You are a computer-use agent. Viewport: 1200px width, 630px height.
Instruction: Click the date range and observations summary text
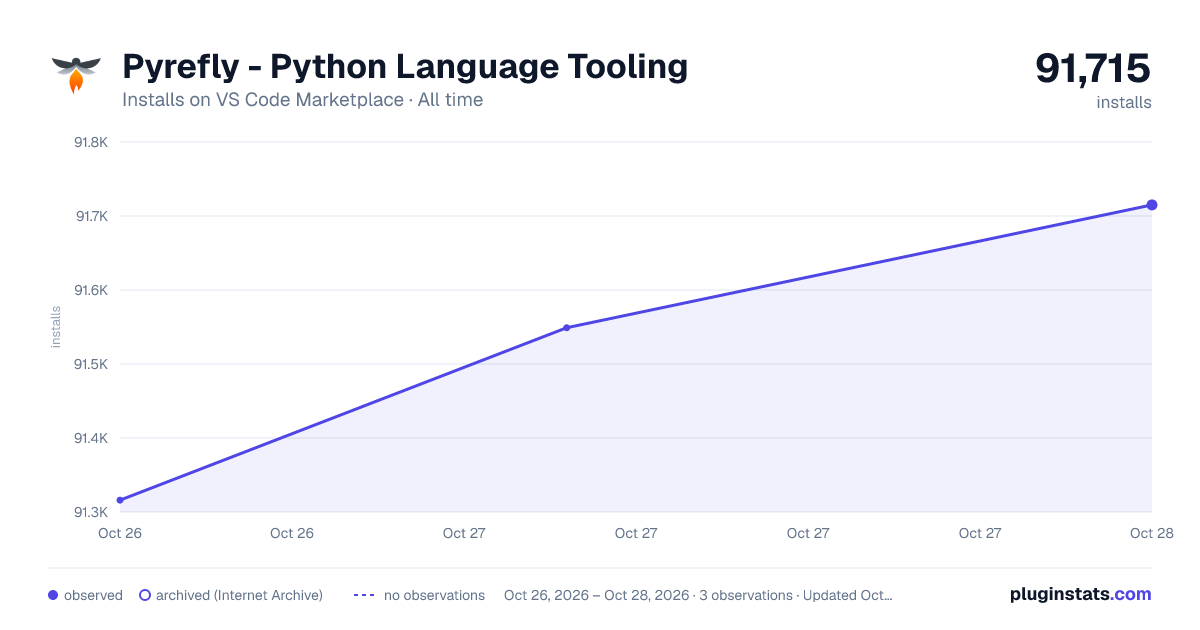click(698, 595)
